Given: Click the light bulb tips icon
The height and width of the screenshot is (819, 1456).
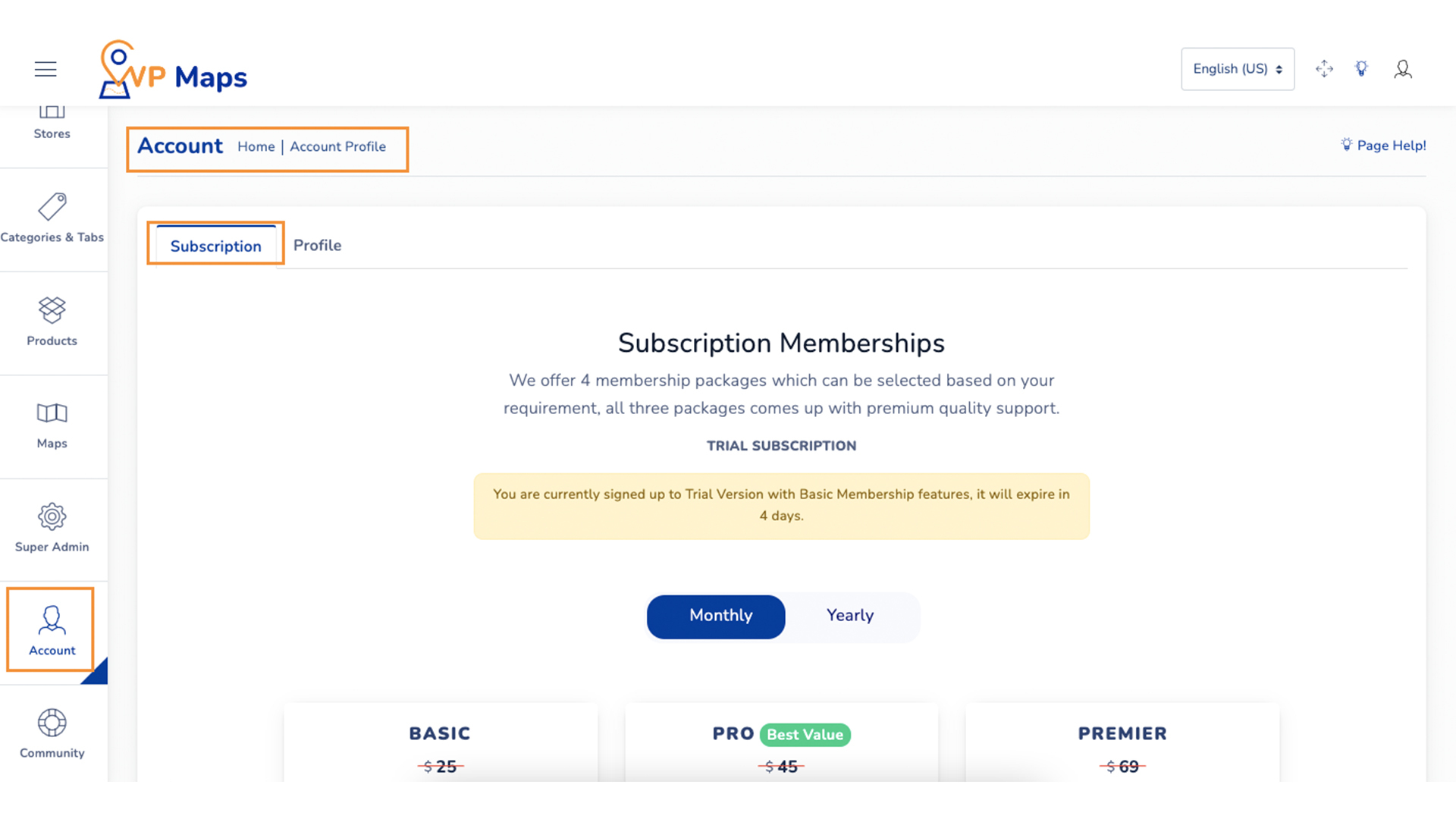Looking at the screenshot, I should [x=1361, y=68].
